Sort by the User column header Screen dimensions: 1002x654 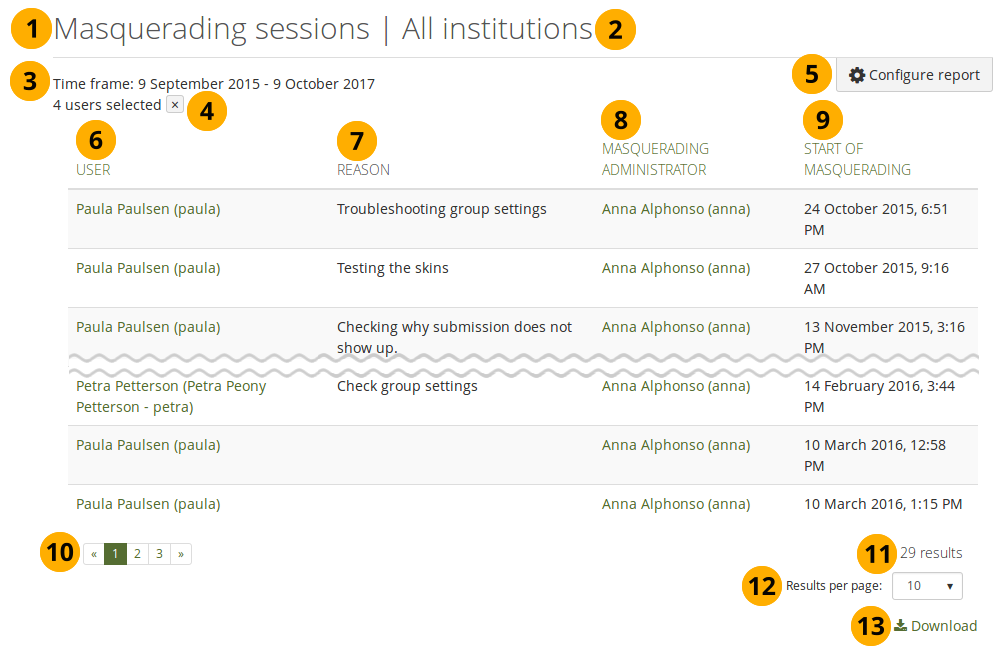pyautogui.click(x=93, y=170)
